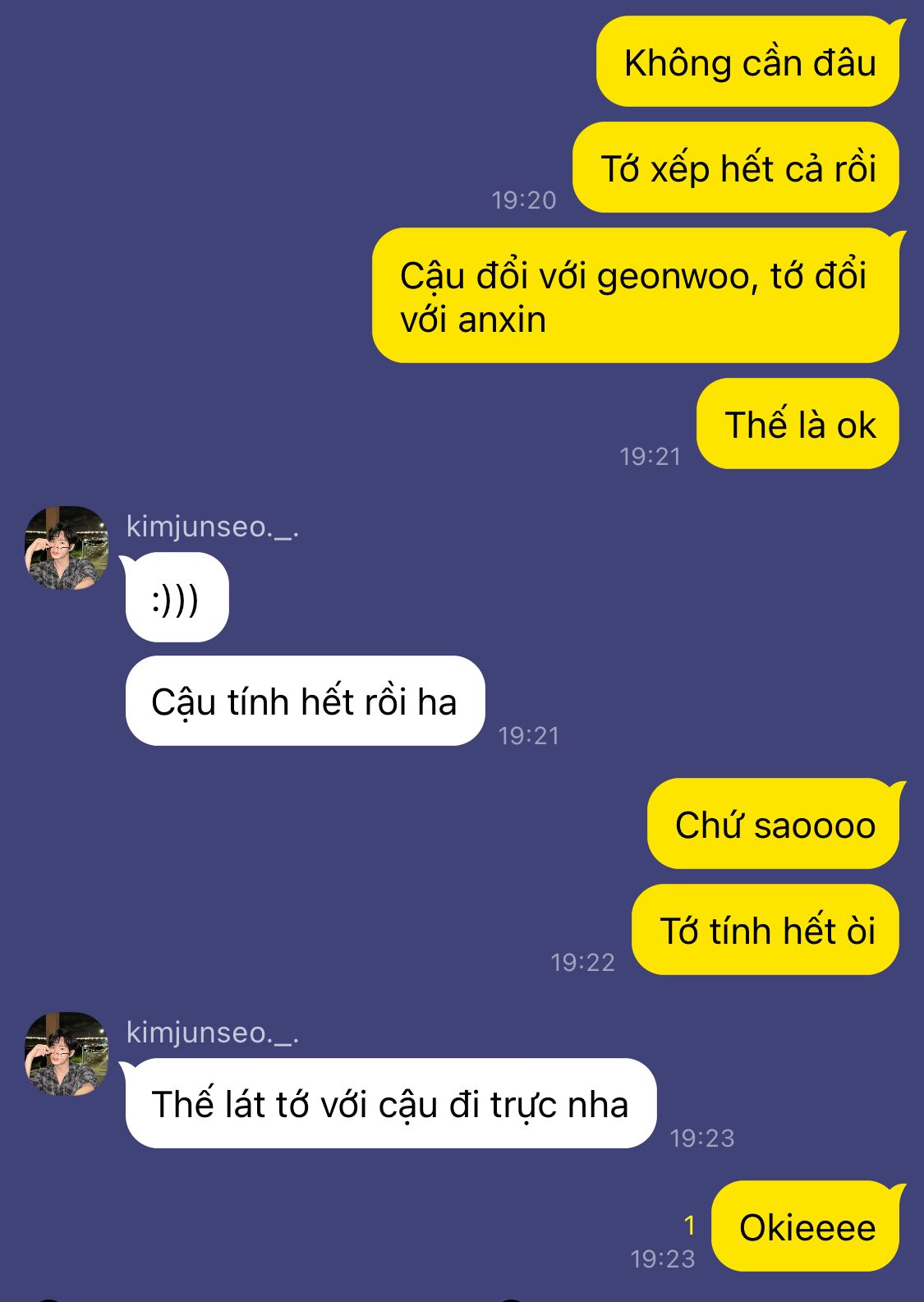
Task: Open the lower kimjunseo._. username label
Action: click(x=213, y=1033)
